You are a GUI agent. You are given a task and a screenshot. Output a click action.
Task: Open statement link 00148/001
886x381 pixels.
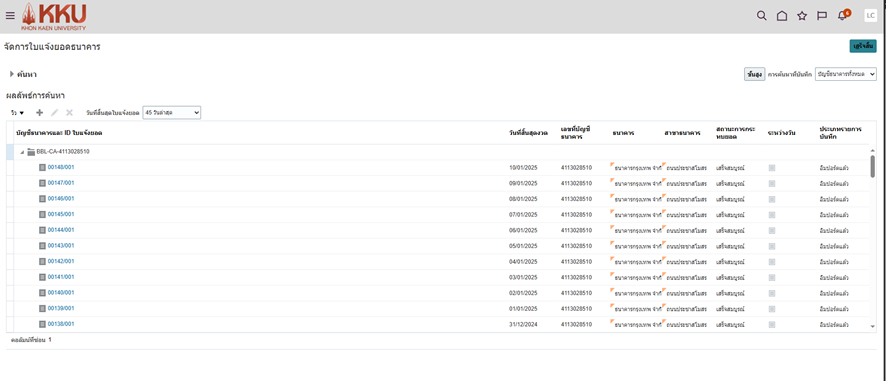click(x=61, y=167)
